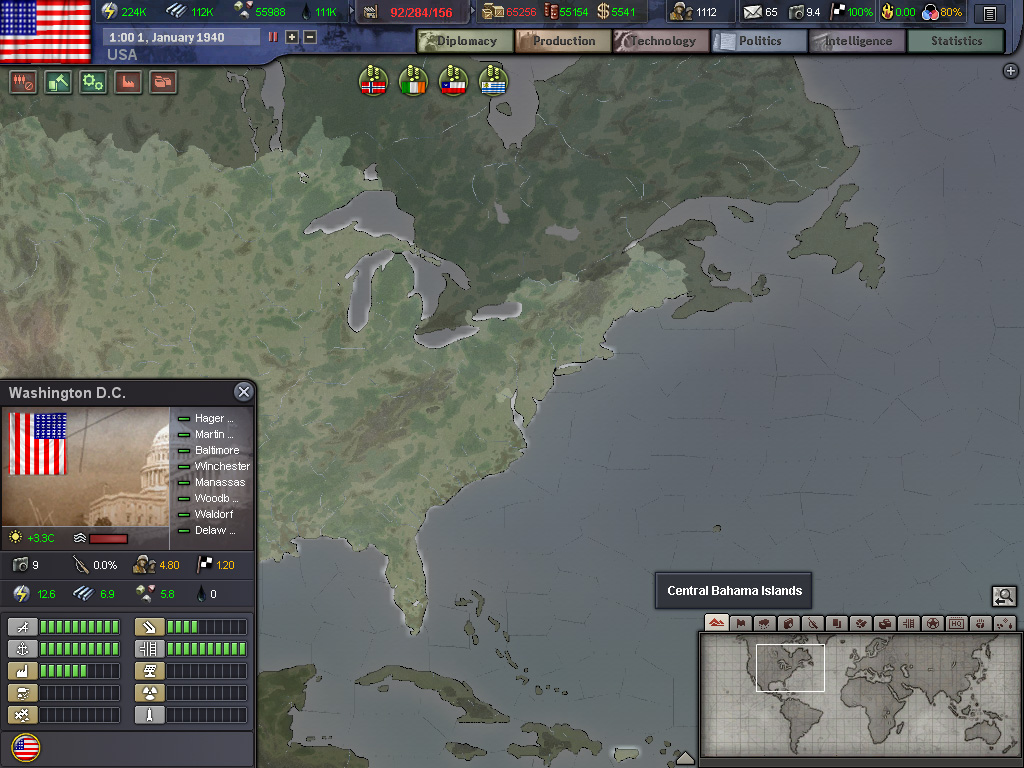Viewport: 1024px width, 768px height.
Task: Click the industry factory building icon
Action: pyautogui.click(x=22, y=671)
